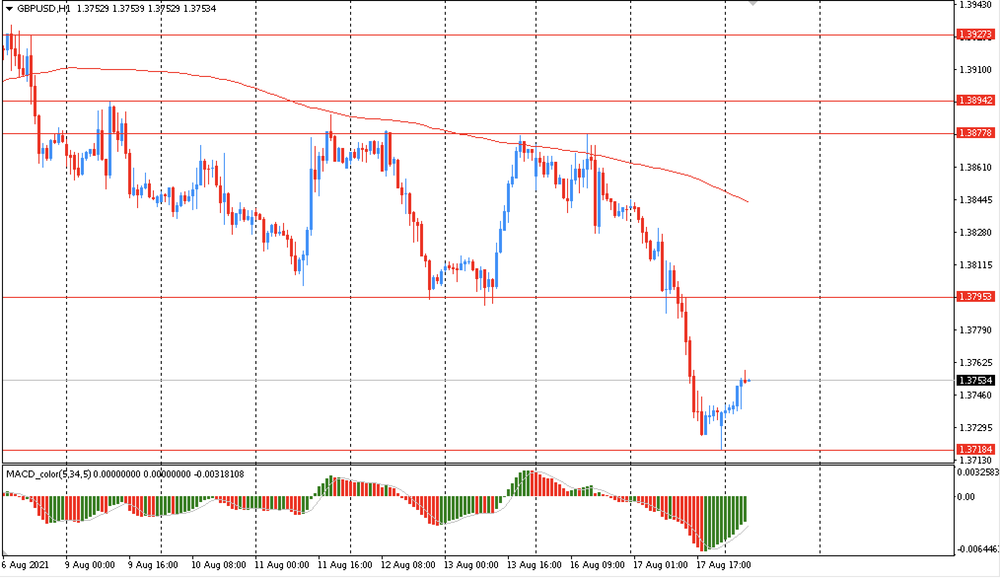Click the 10 Aug 08:00 time axis label
This screenshot has width=1000, height=578.
[219, 565]
